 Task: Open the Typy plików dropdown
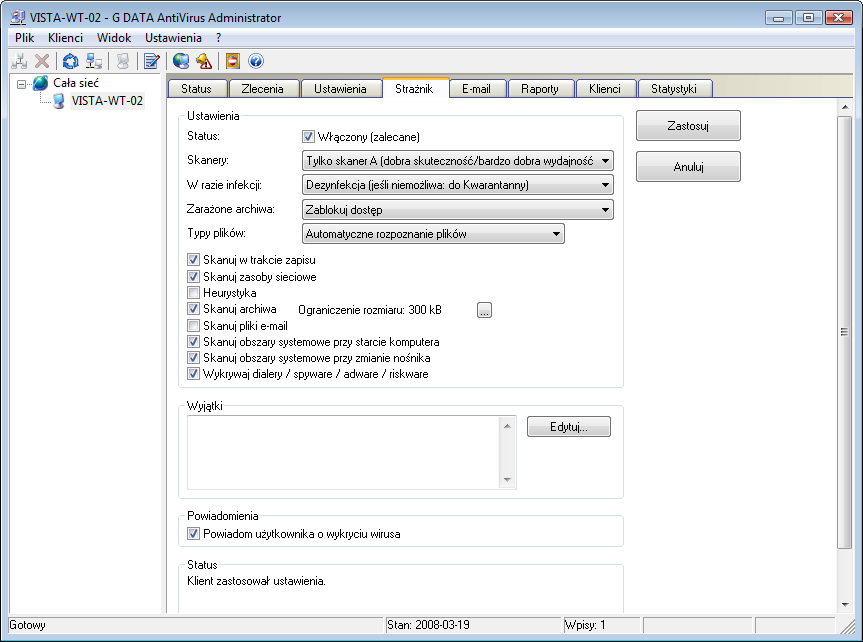point(433,234)
